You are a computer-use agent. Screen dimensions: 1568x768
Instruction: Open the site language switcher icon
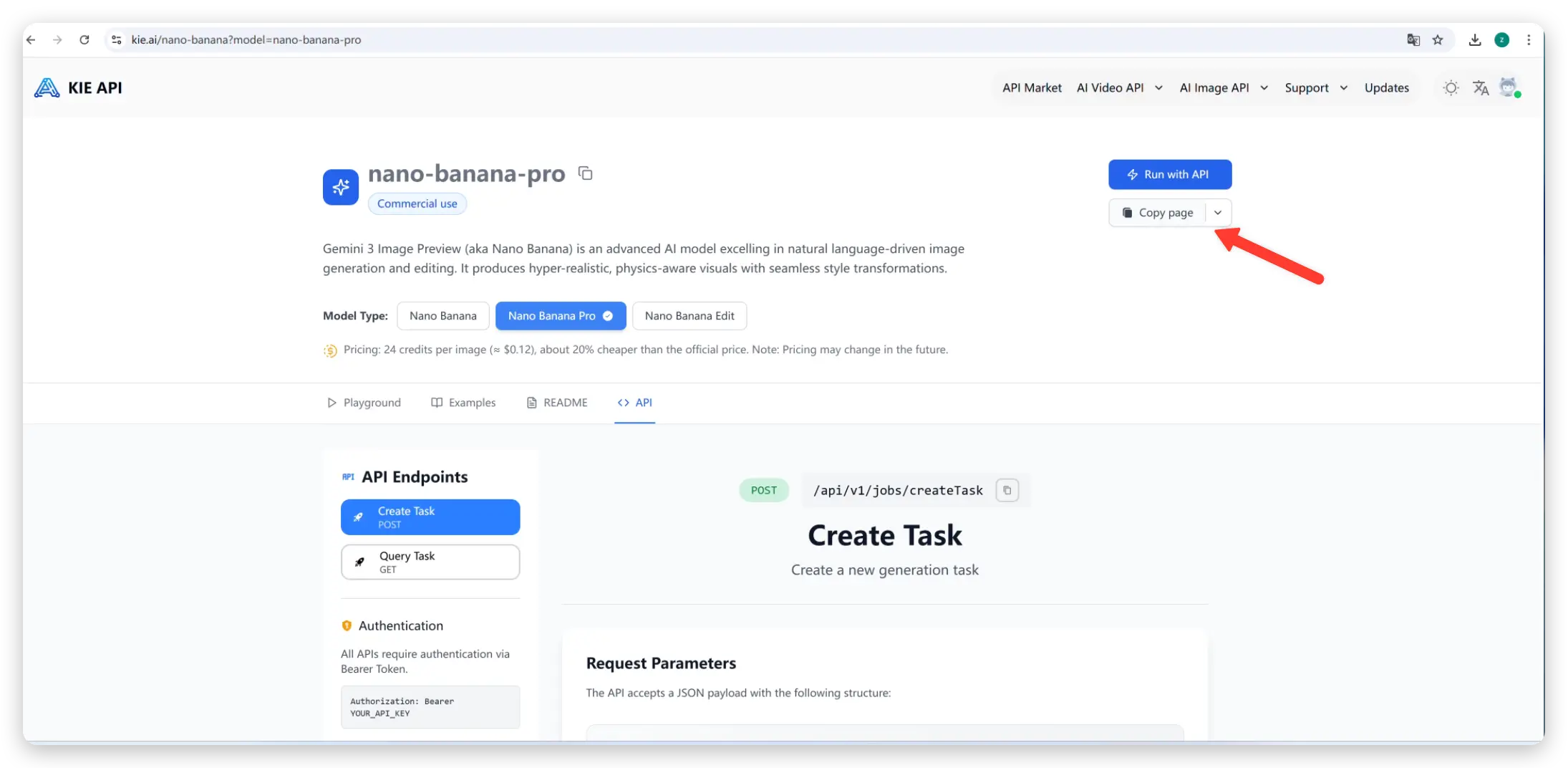pos(1481,87)
